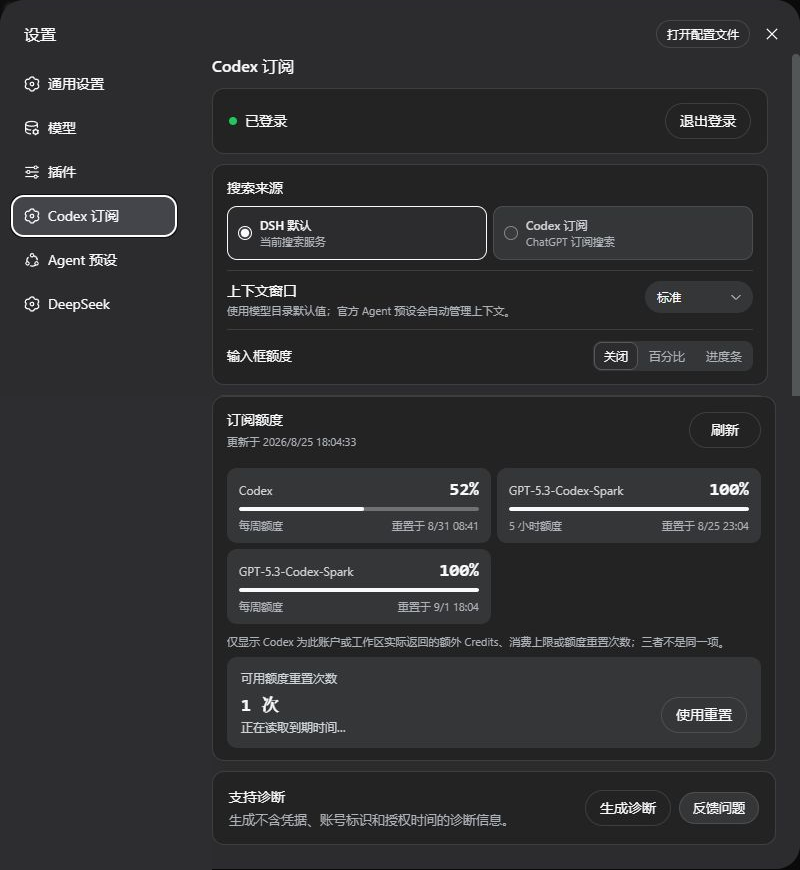800x870 pixels.
Task: Click 打开配置文件 button
Action: pyautogui.click(x=703, y=34)
